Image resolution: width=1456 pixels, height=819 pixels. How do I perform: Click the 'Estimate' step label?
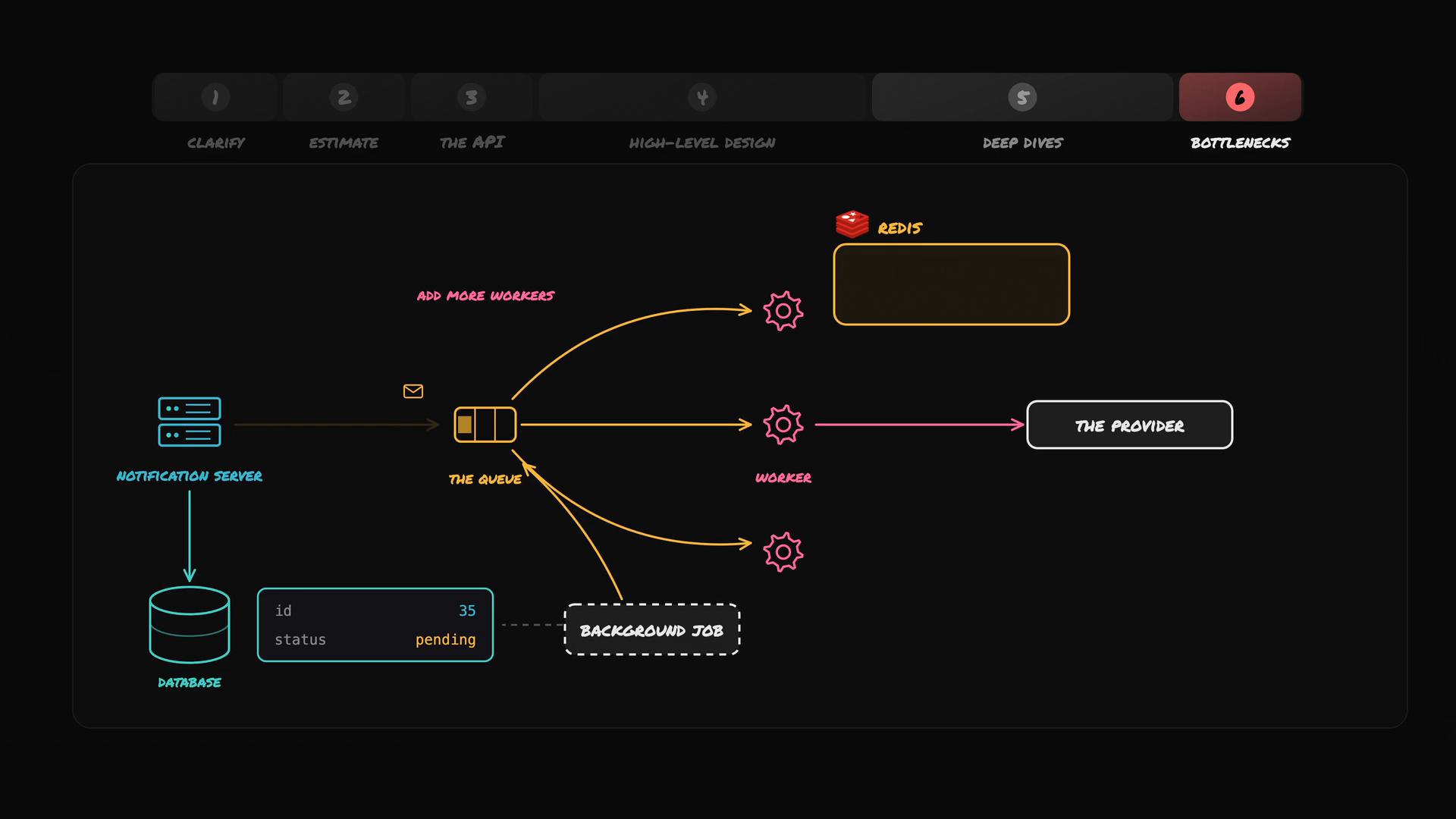click(344, 143)
